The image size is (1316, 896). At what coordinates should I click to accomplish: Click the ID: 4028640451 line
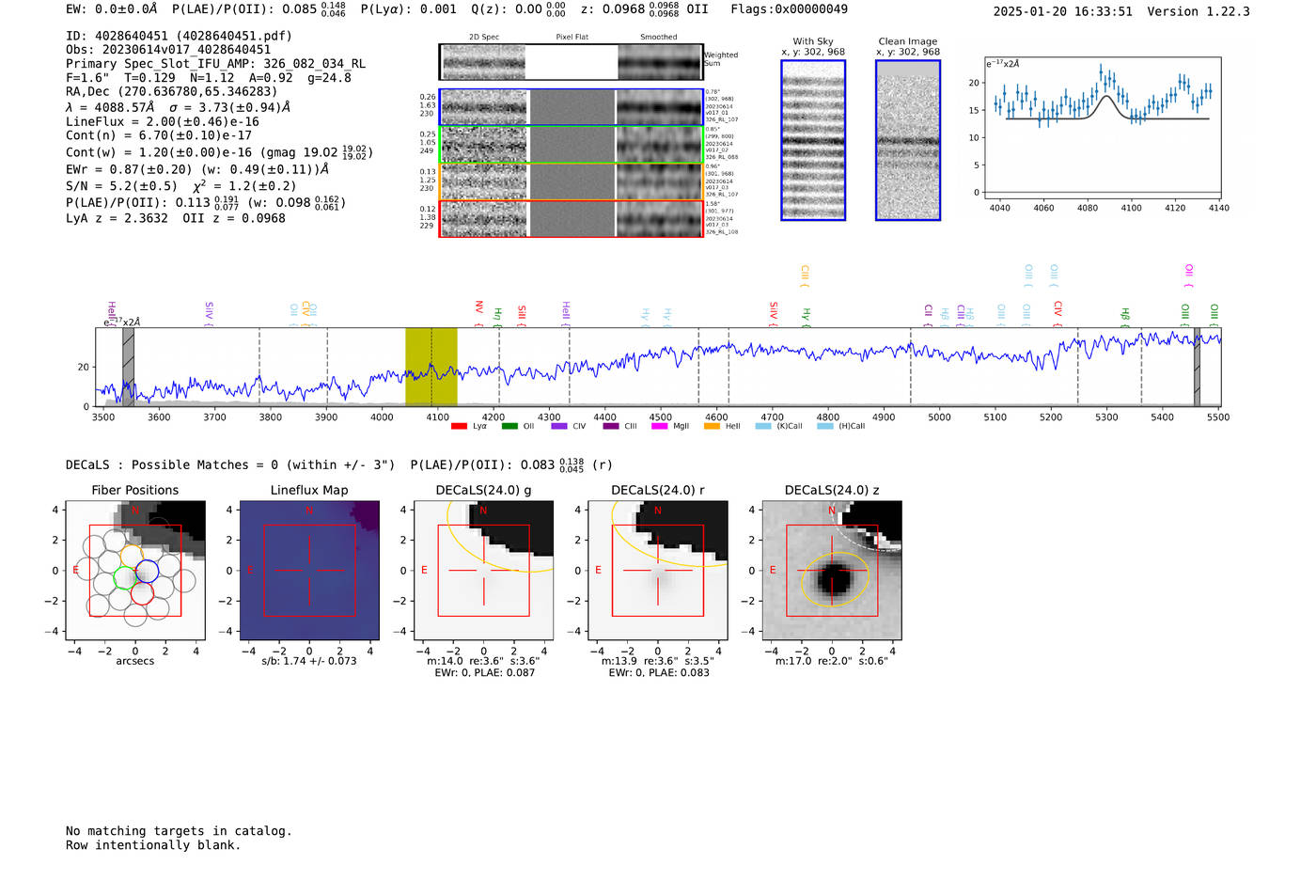179,36
